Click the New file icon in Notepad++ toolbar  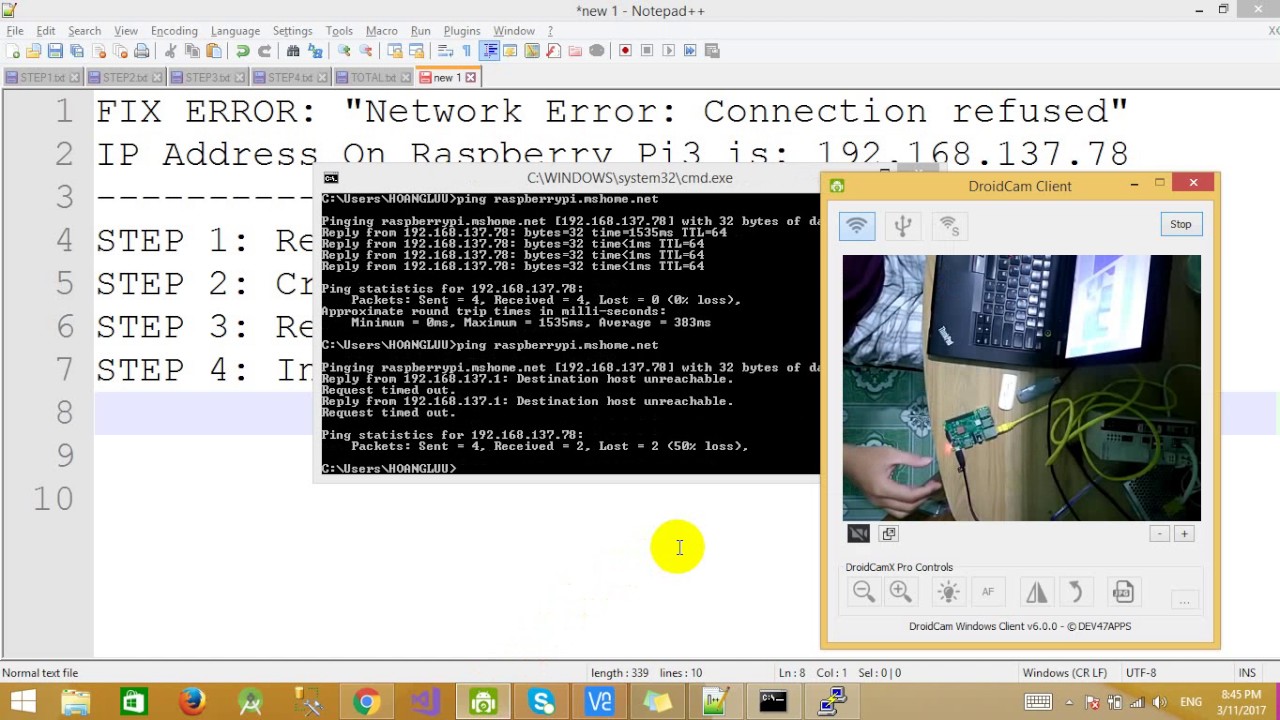click(x=11, y=50)
